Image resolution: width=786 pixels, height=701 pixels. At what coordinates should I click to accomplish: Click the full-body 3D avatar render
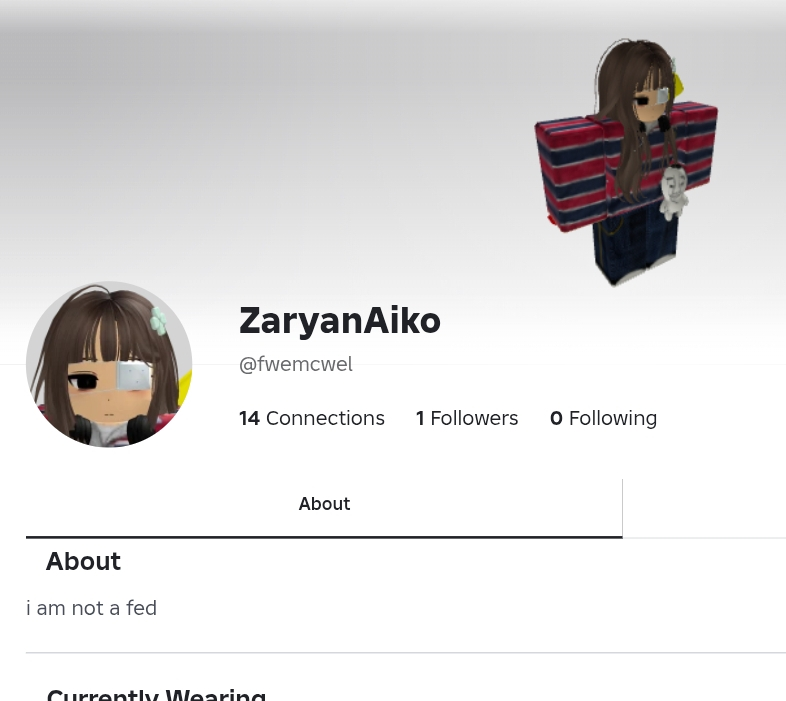tap(626, 162)
